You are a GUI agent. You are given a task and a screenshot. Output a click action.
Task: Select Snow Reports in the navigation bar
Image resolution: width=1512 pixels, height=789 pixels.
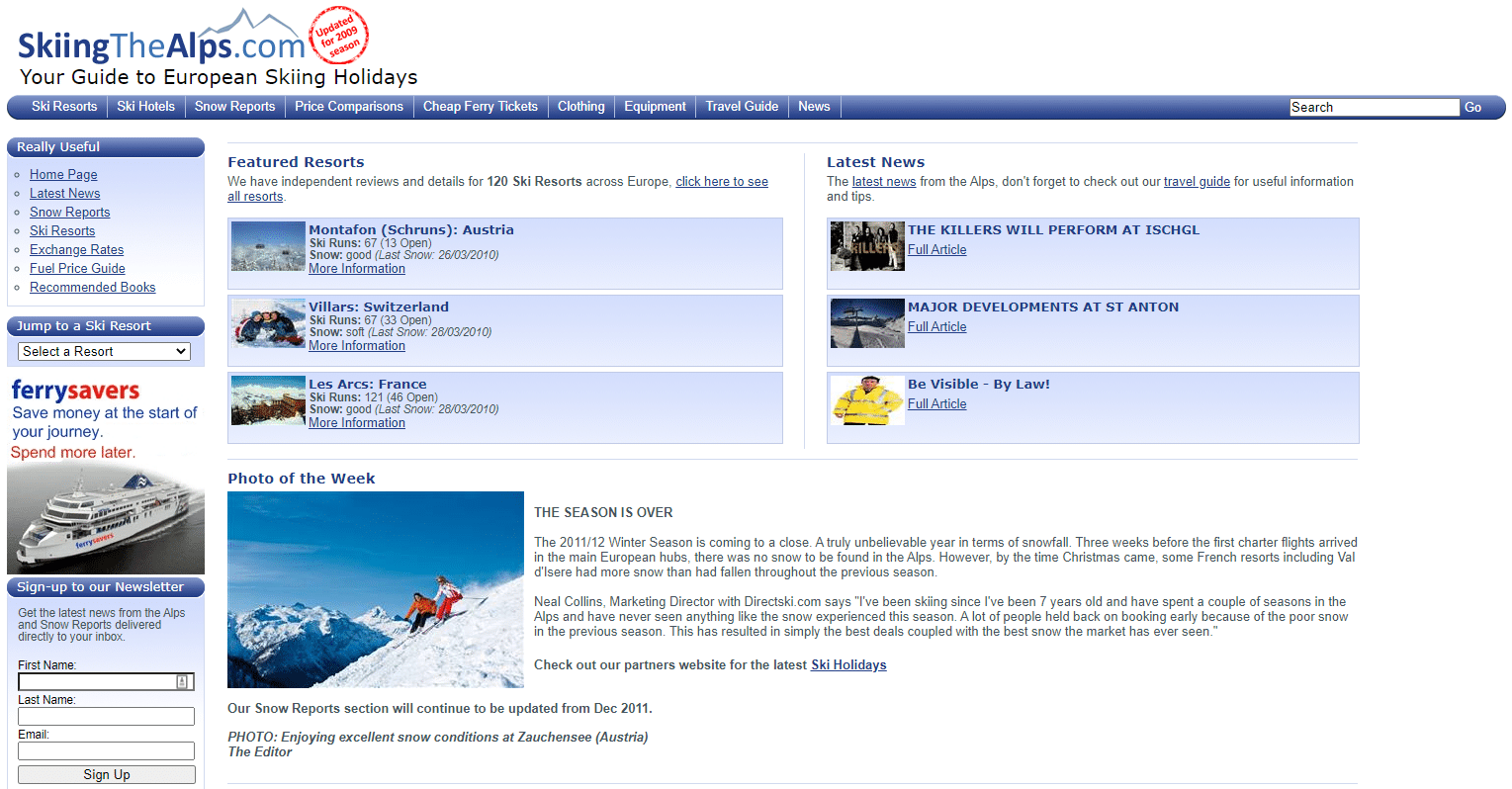pyautogui.click(x=234, y=107)
